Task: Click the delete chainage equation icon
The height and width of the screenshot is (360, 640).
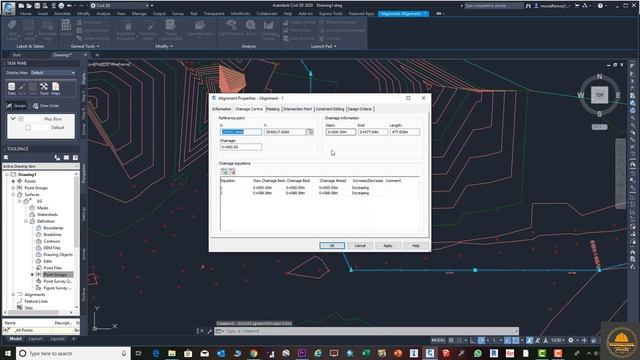Action: (232, 171)
